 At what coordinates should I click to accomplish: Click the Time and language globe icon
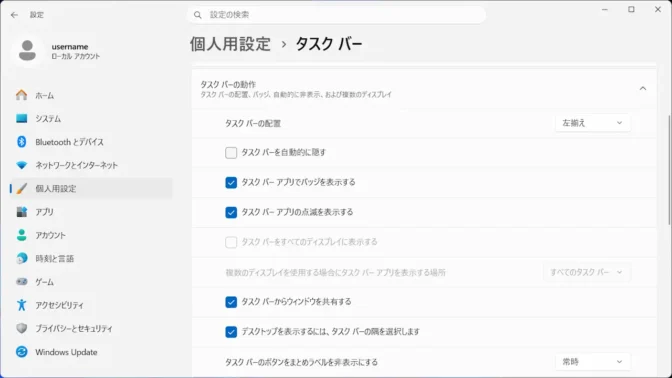pyautogui.click(x=21, y=258)
